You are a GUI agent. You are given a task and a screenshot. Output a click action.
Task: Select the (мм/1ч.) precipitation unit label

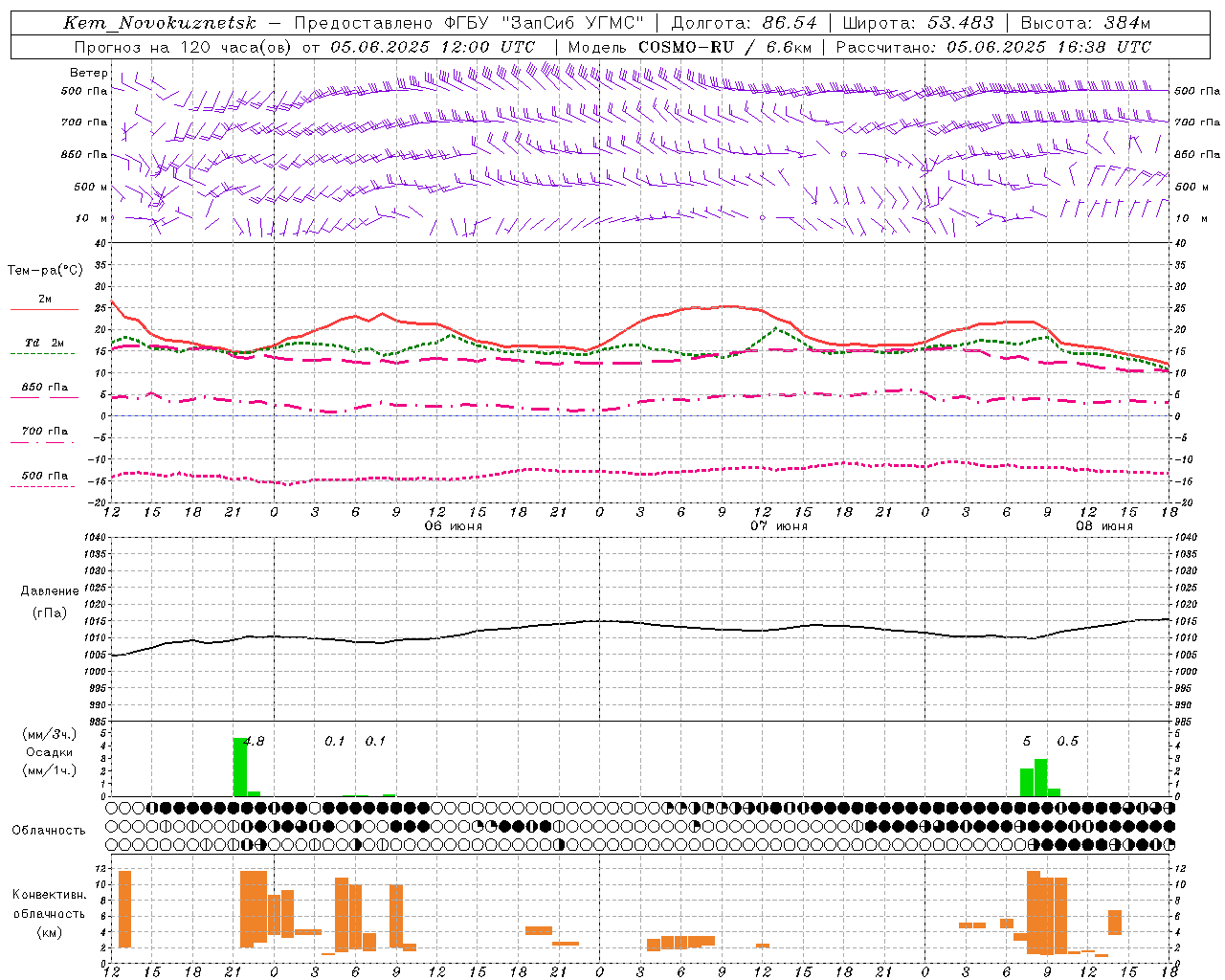50,769
